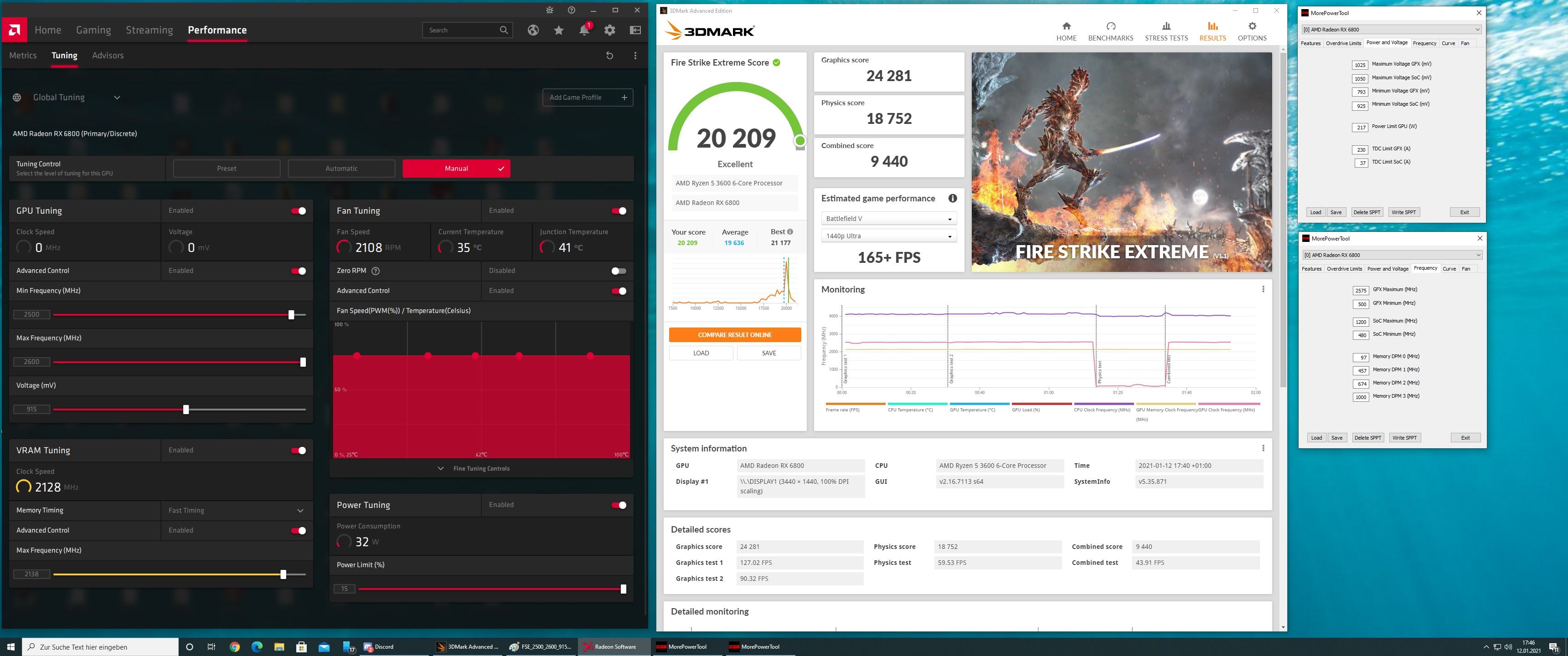Click COMPARE RESULT ONLINE button
The image size is (1568, 656).
point(735,335)
